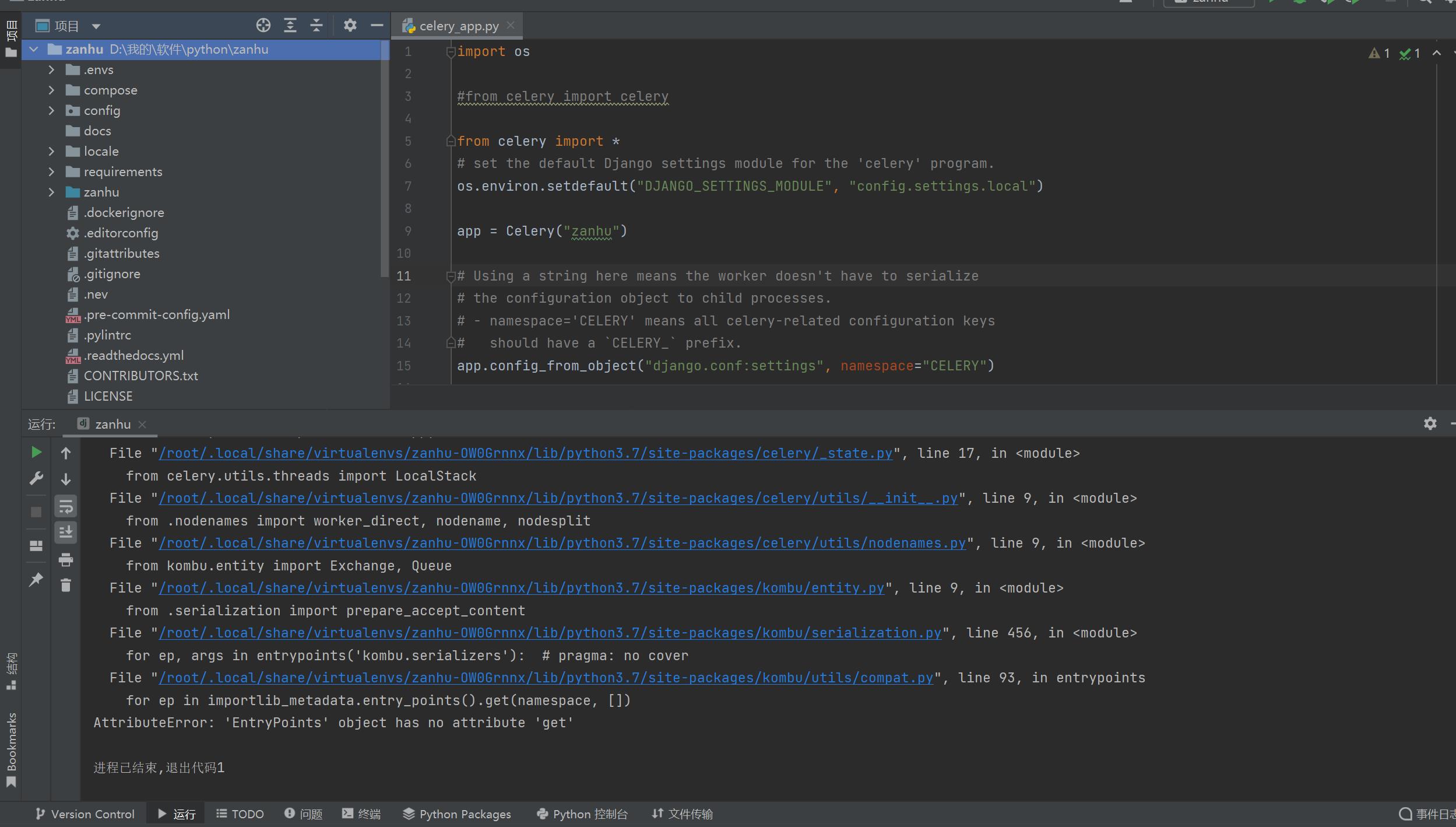
Task: Click the Settings gear icon in run panel
Action: [1429, 423]
